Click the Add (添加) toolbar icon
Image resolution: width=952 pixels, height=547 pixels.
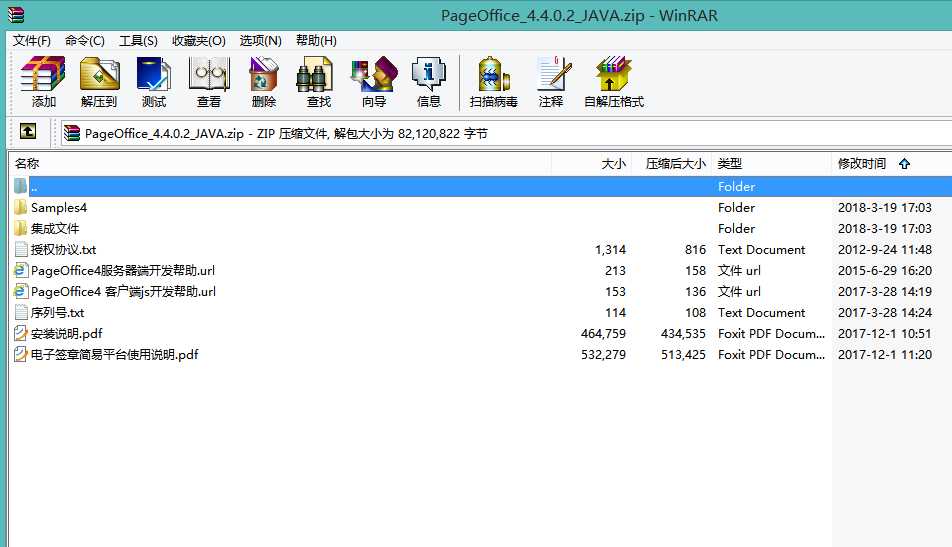tap(43, 74)
